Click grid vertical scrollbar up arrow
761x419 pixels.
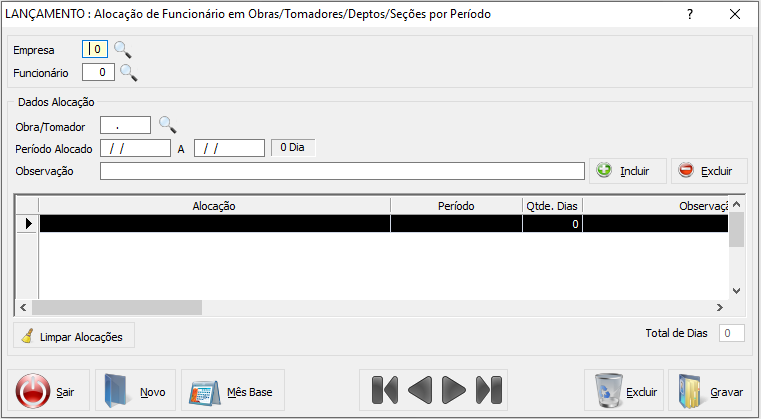(x=736, y=204)
